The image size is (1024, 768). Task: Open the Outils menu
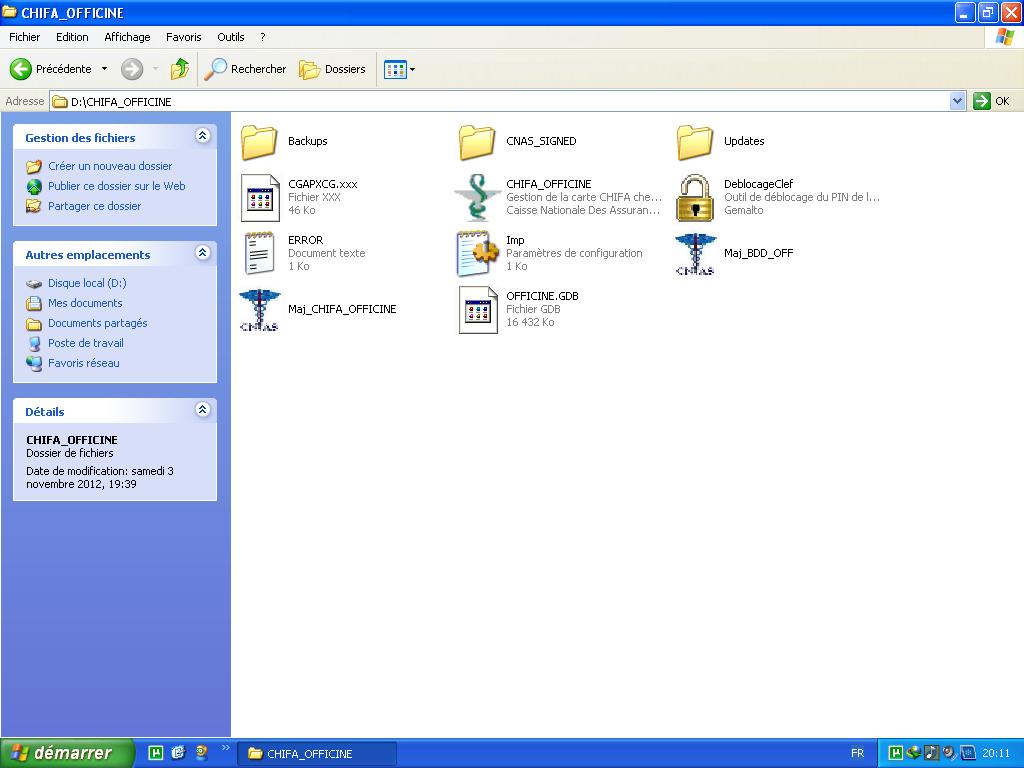pyautogui.click(x=230, y=37)
